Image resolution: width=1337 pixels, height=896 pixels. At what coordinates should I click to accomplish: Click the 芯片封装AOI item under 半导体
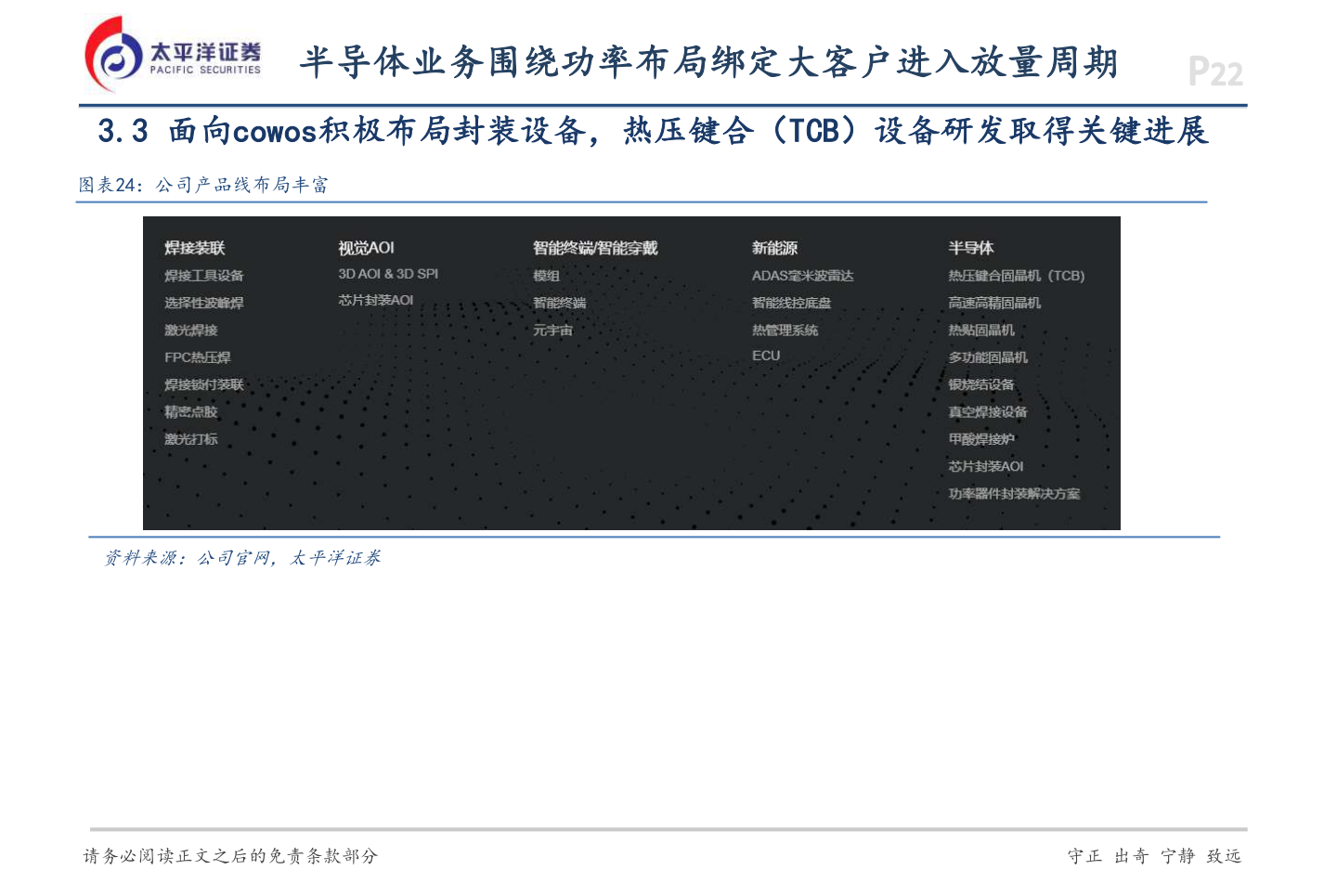point(985,467)
